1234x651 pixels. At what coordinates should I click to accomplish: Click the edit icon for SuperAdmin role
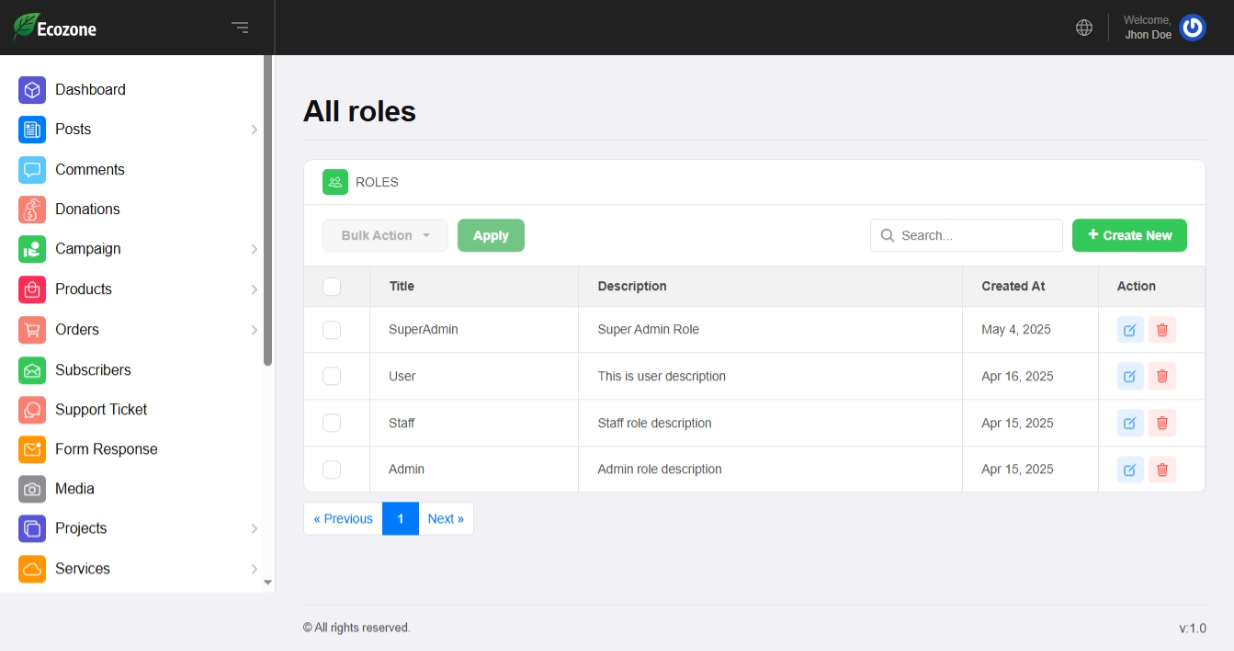(1129, 330)
